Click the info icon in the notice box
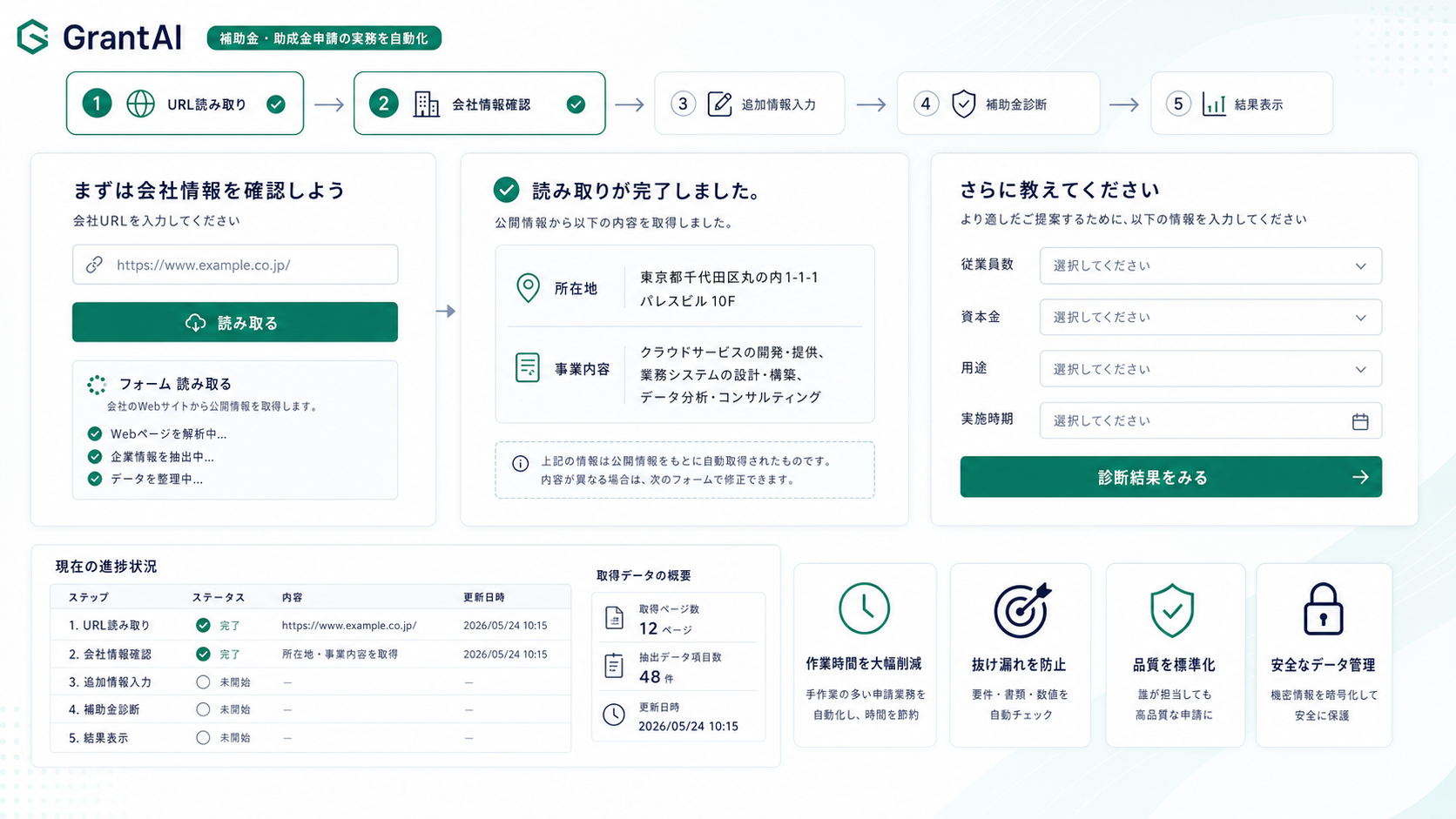 coord(520,463)
